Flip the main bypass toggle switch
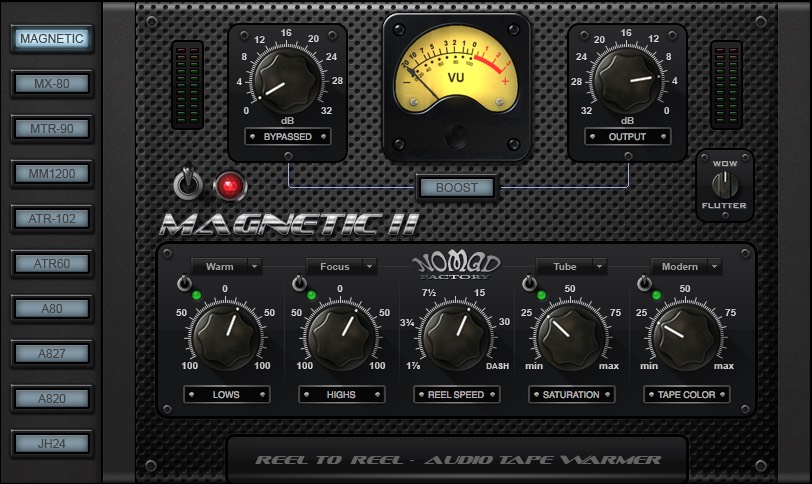The height and width of the screenshot is (484, 812). (x=187, y=183)
